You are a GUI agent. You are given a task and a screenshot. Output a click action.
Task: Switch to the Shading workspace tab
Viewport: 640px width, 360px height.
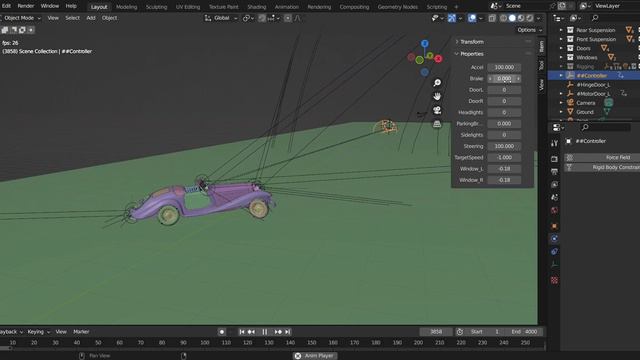(256, 7)
